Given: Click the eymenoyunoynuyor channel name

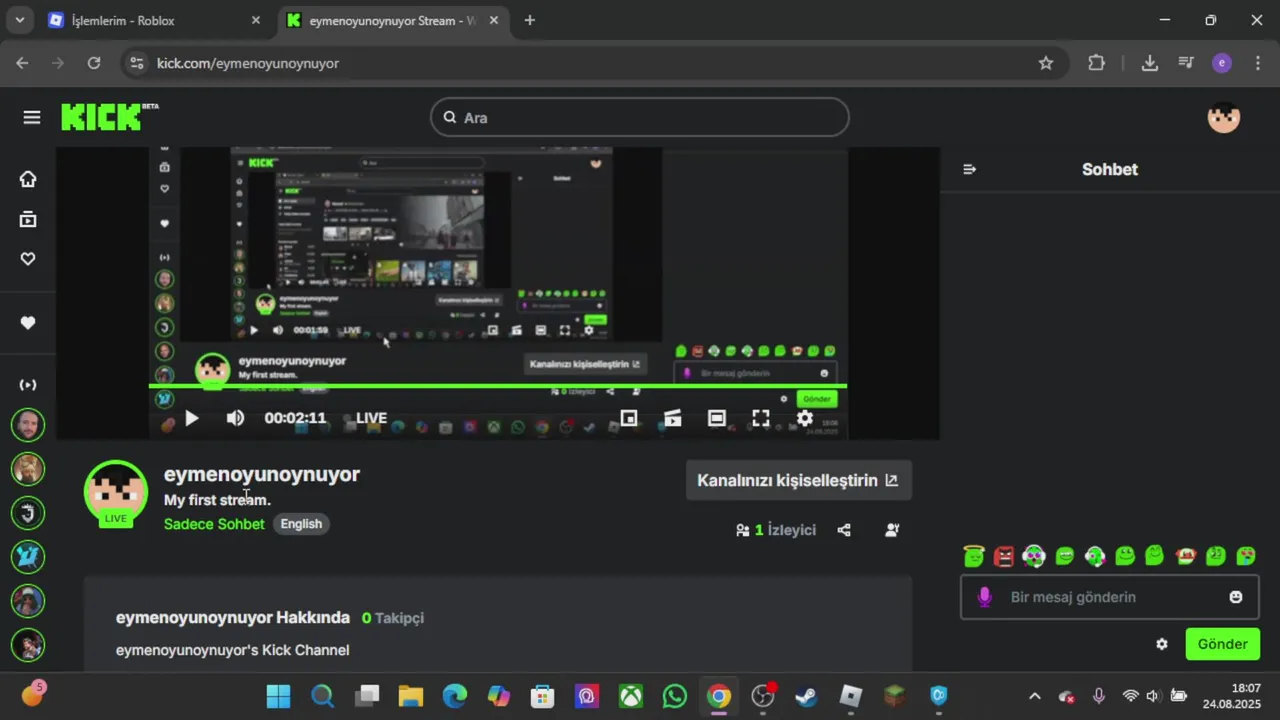Looking at the screenshot, I should (262, 474).
